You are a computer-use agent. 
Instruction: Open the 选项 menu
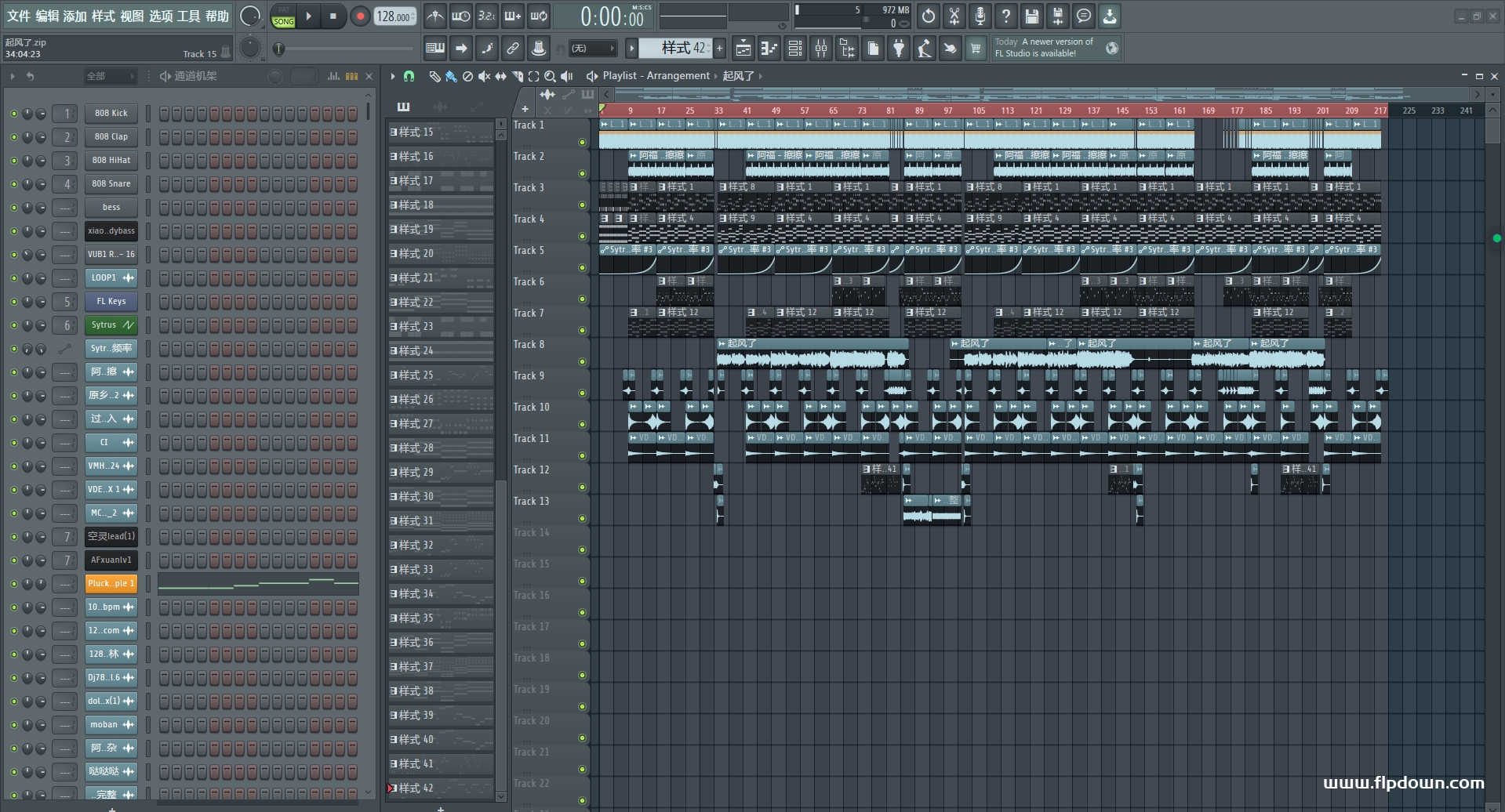pos(160,16)
